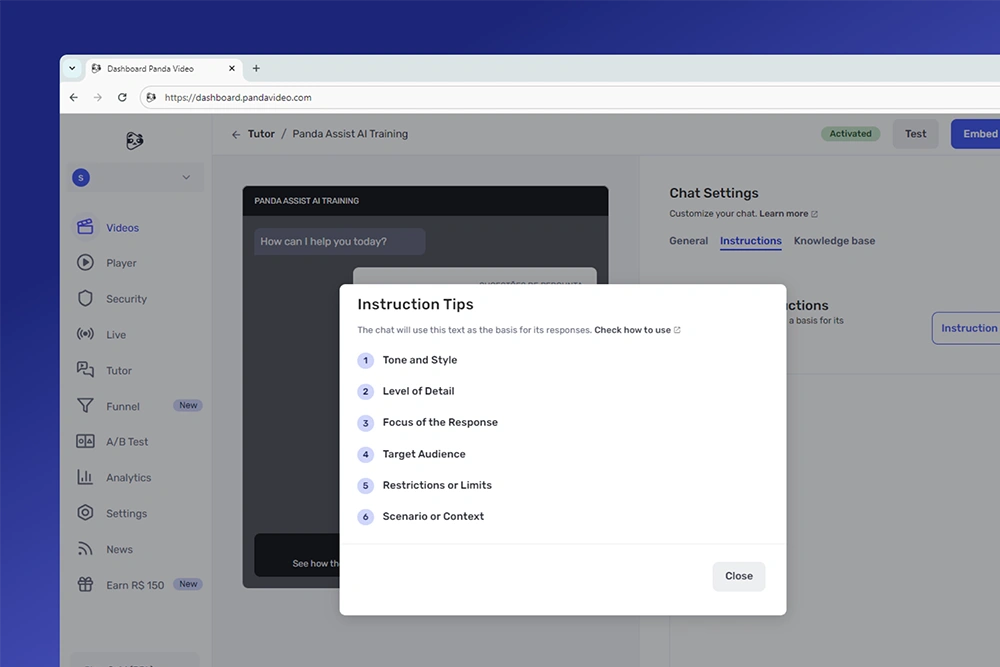Open the browser tab list dropdown arrow
Screen dimensions: 1000x667
point(72,68)
